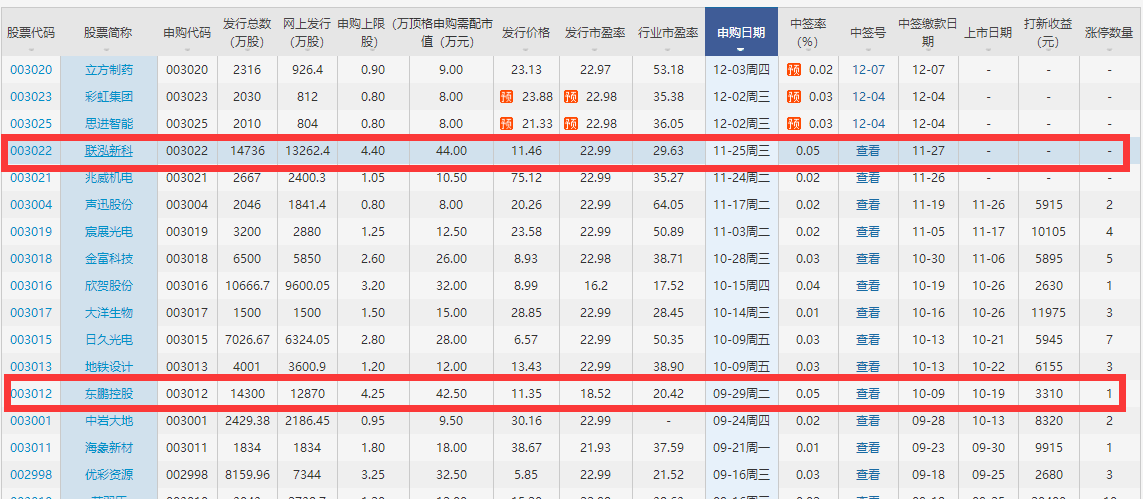
Task: Sort by the 发行价格 column header
Action: pos(526,34)
